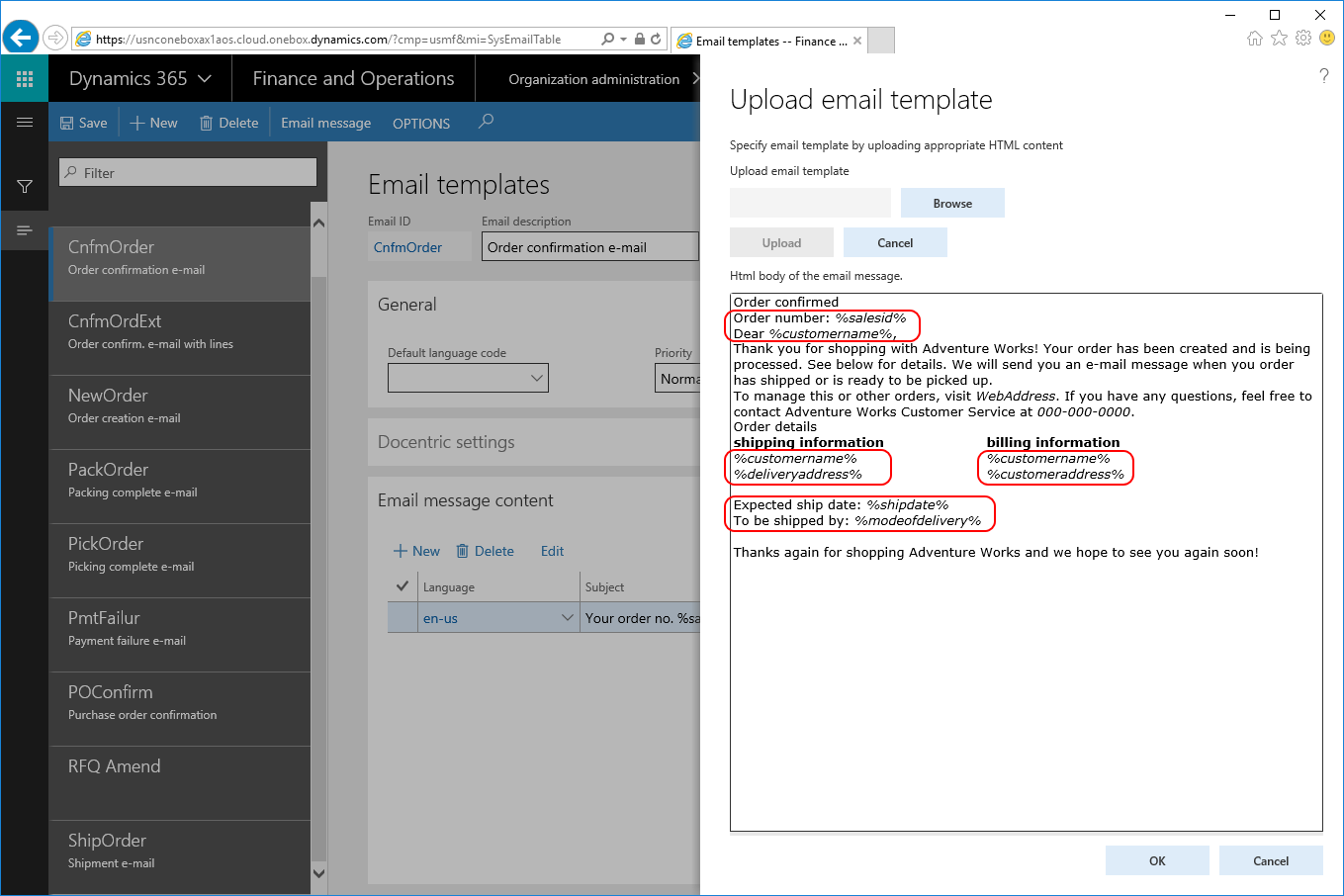Select the NewOrder template

click(x=180, y=412)
